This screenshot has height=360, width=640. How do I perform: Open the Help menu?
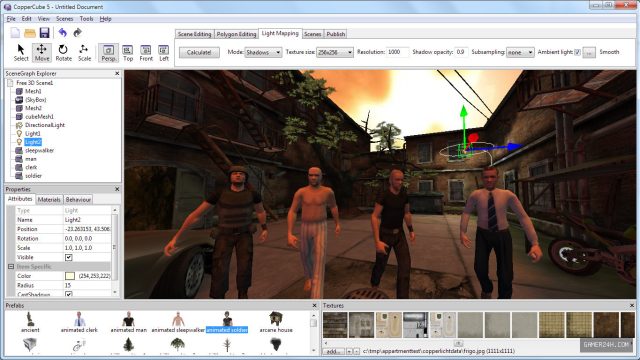pos(105,19)
